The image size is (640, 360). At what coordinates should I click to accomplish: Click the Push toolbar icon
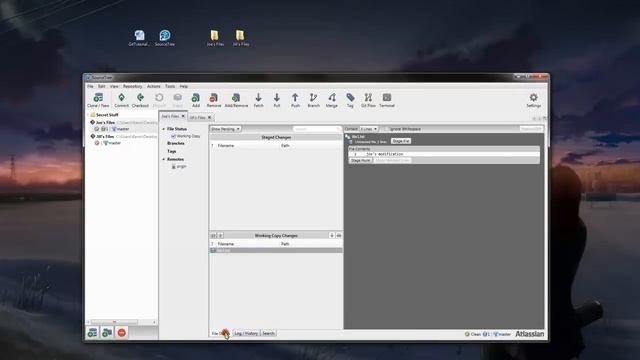point(295,100)
